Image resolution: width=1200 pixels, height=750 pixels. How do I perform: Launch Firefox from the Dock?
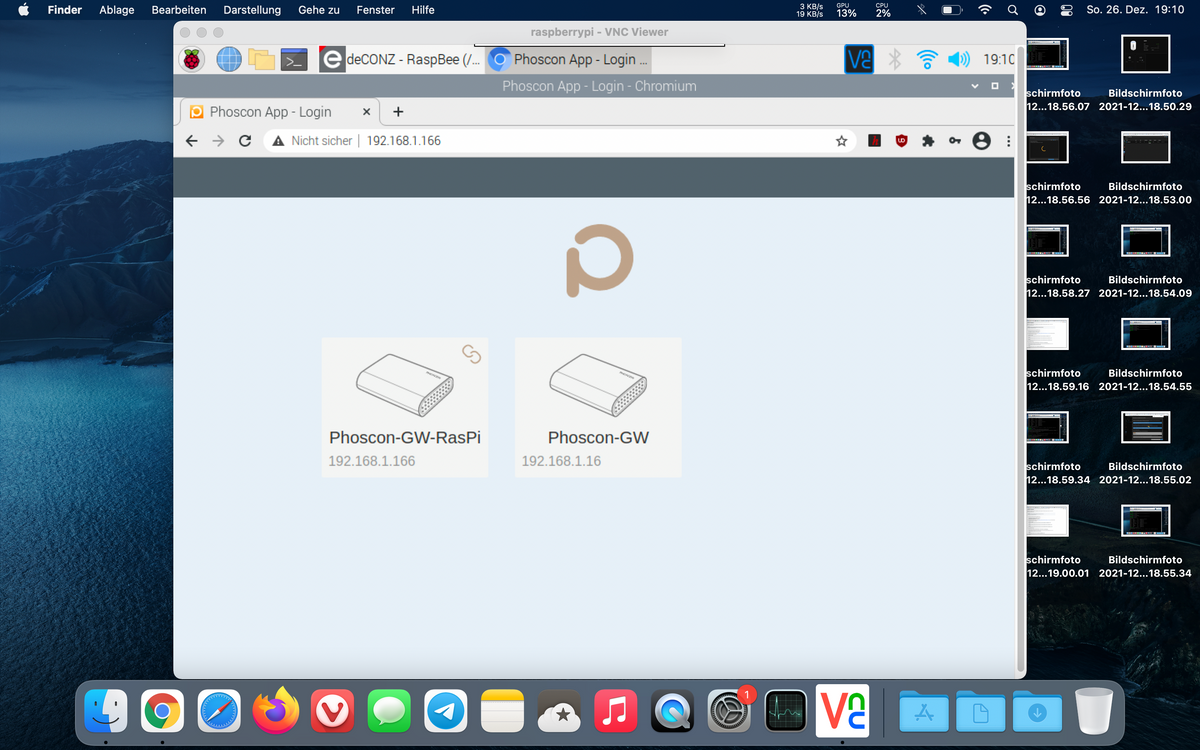click(276, 710)
